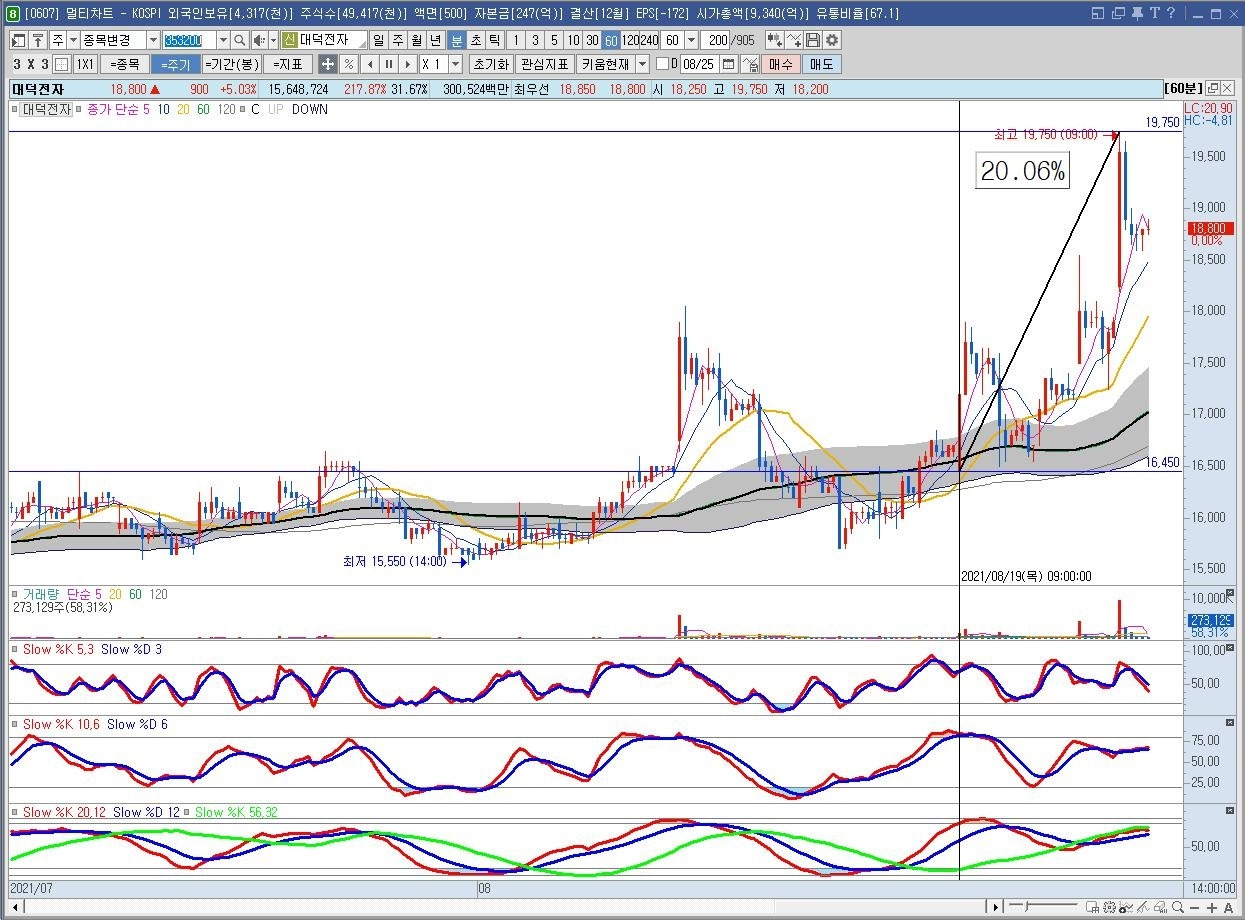Click the magnifier zoom icon at bottom right
The width and height of the screenshot is (1245, 920).
coord(1177,907)
